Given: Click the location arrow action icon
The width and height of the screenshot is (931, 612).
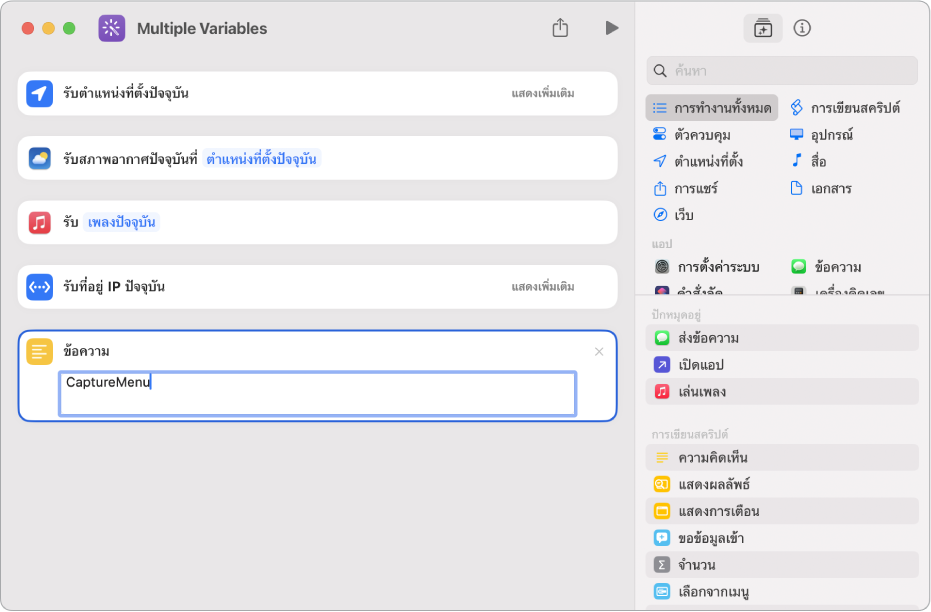Looking at the screenshot, I should click(x=39, y=94).
